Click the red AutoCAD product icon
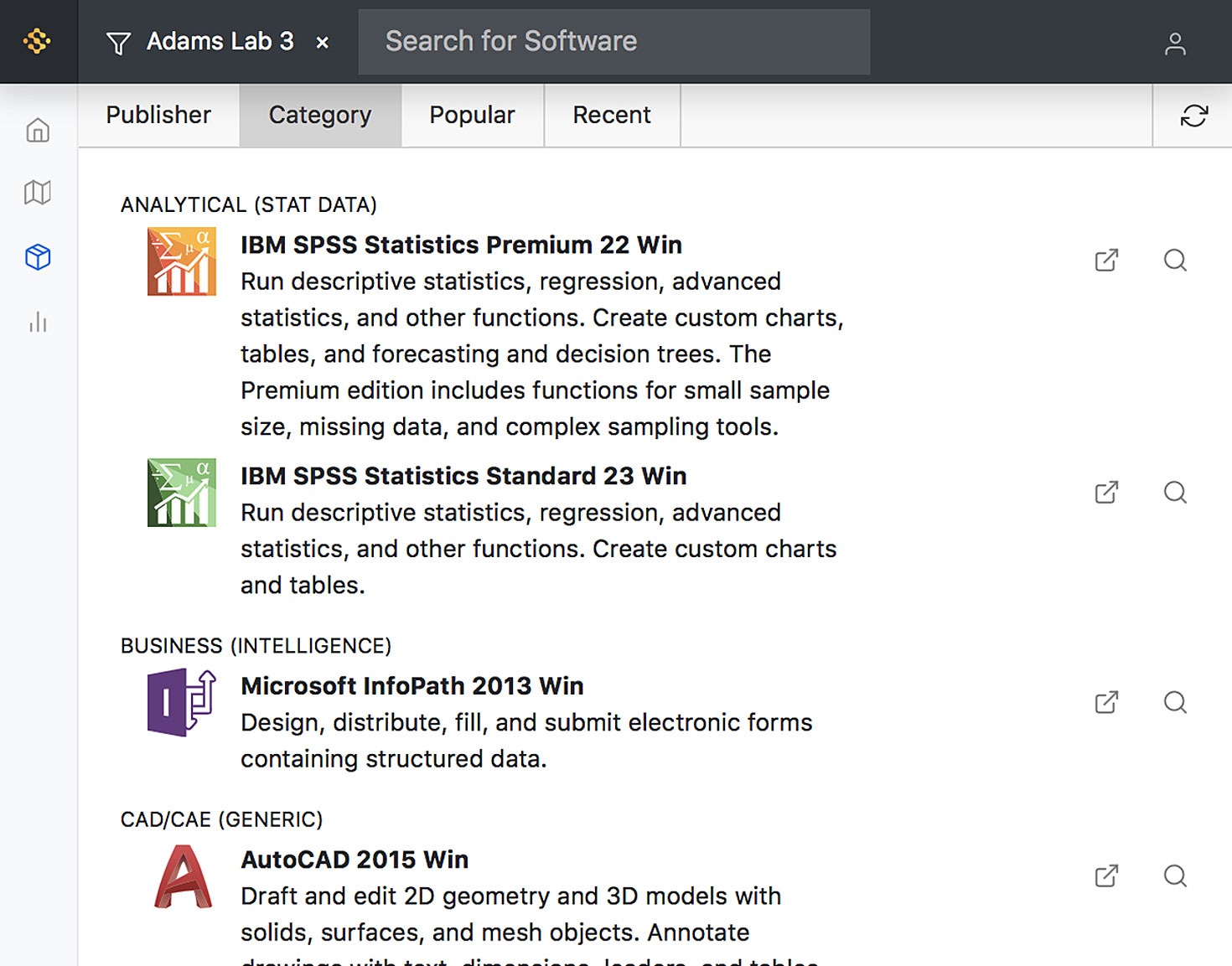Viewport: 1232px width, 966px height. coord(183,876)
